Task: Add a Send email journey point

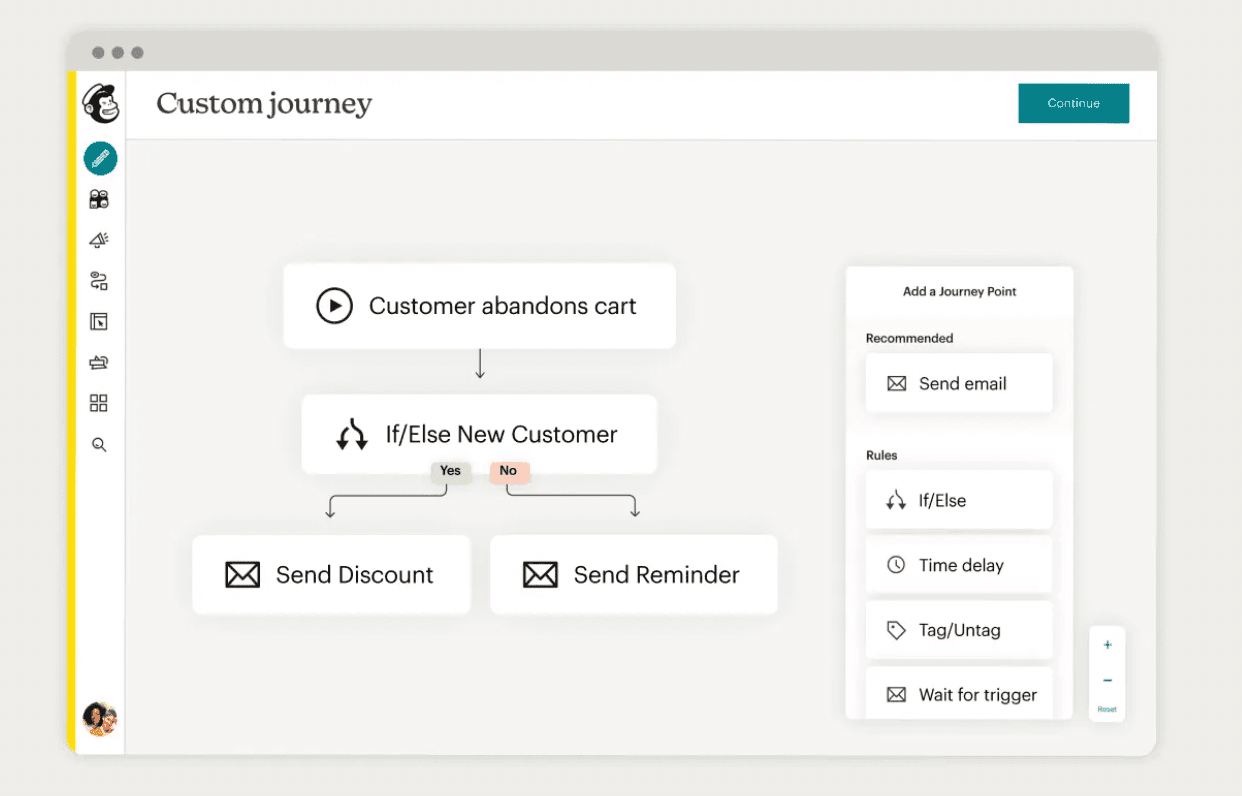Action: [959, 383]
